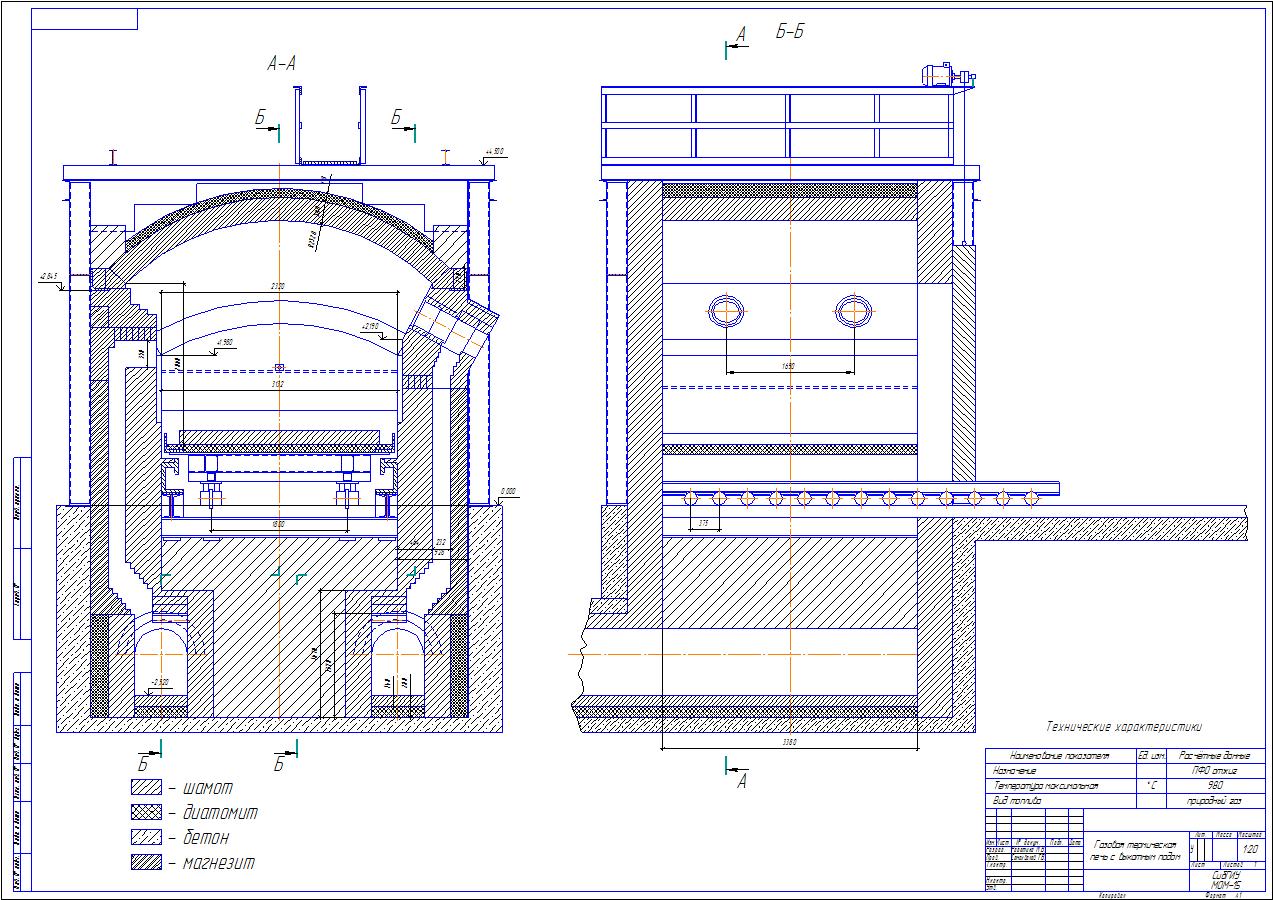
Task: Click the '+1.980' elevation mark
Action: coord(225,343)
